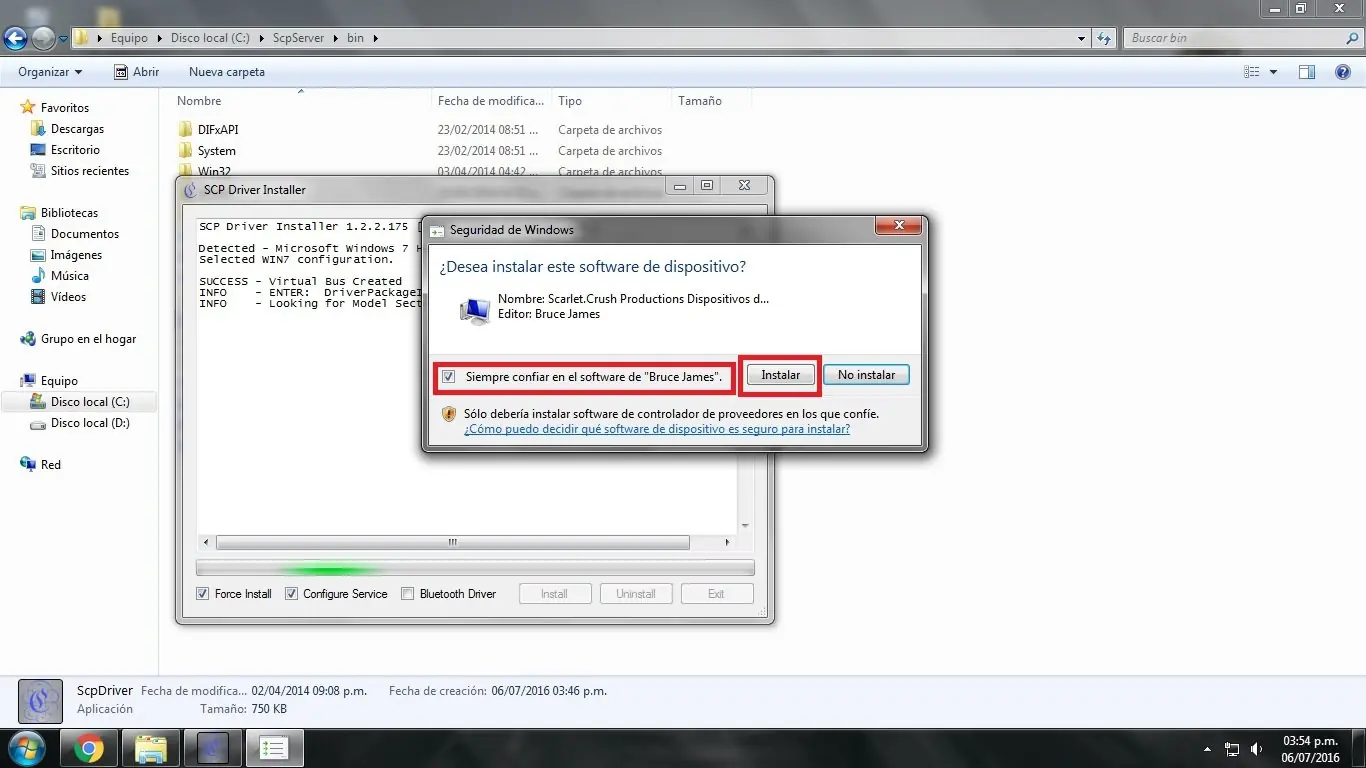
Task: Click the security shield icon in dialog
Action: tap(449, 414)
